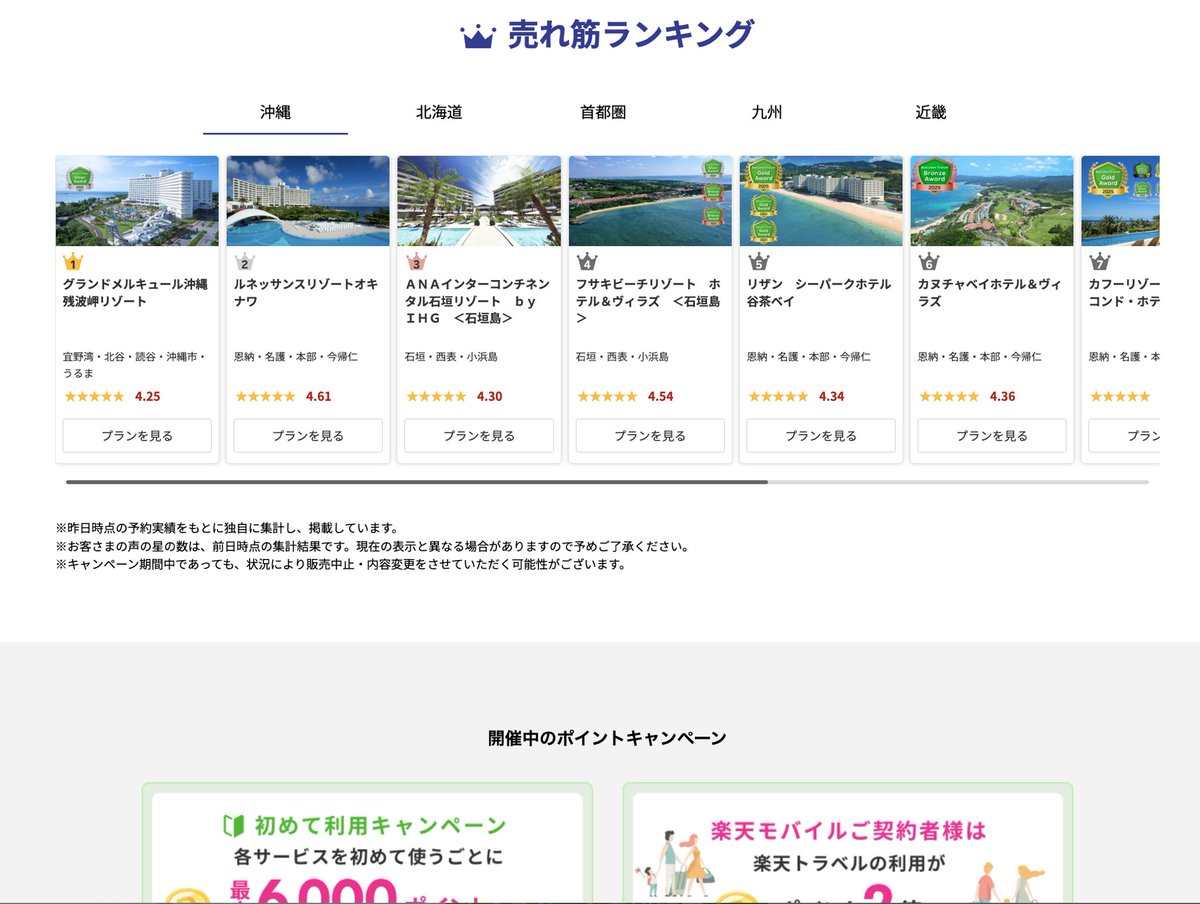The height and width of the screenshot is (904, 1200).
Task: Click rank 7 crown badge
Action: click(x=1100, y=262)
